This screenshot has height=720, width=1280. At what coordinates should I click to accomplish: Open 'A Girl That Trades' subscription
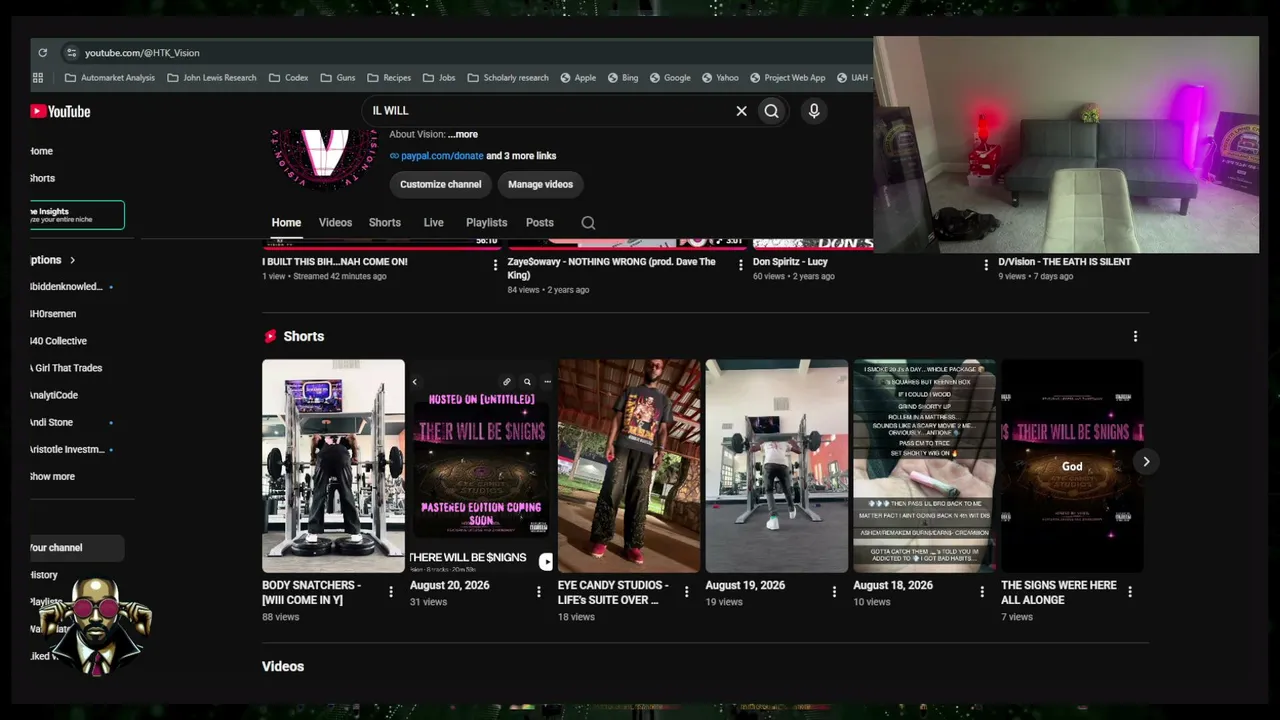tap(66, 368)
